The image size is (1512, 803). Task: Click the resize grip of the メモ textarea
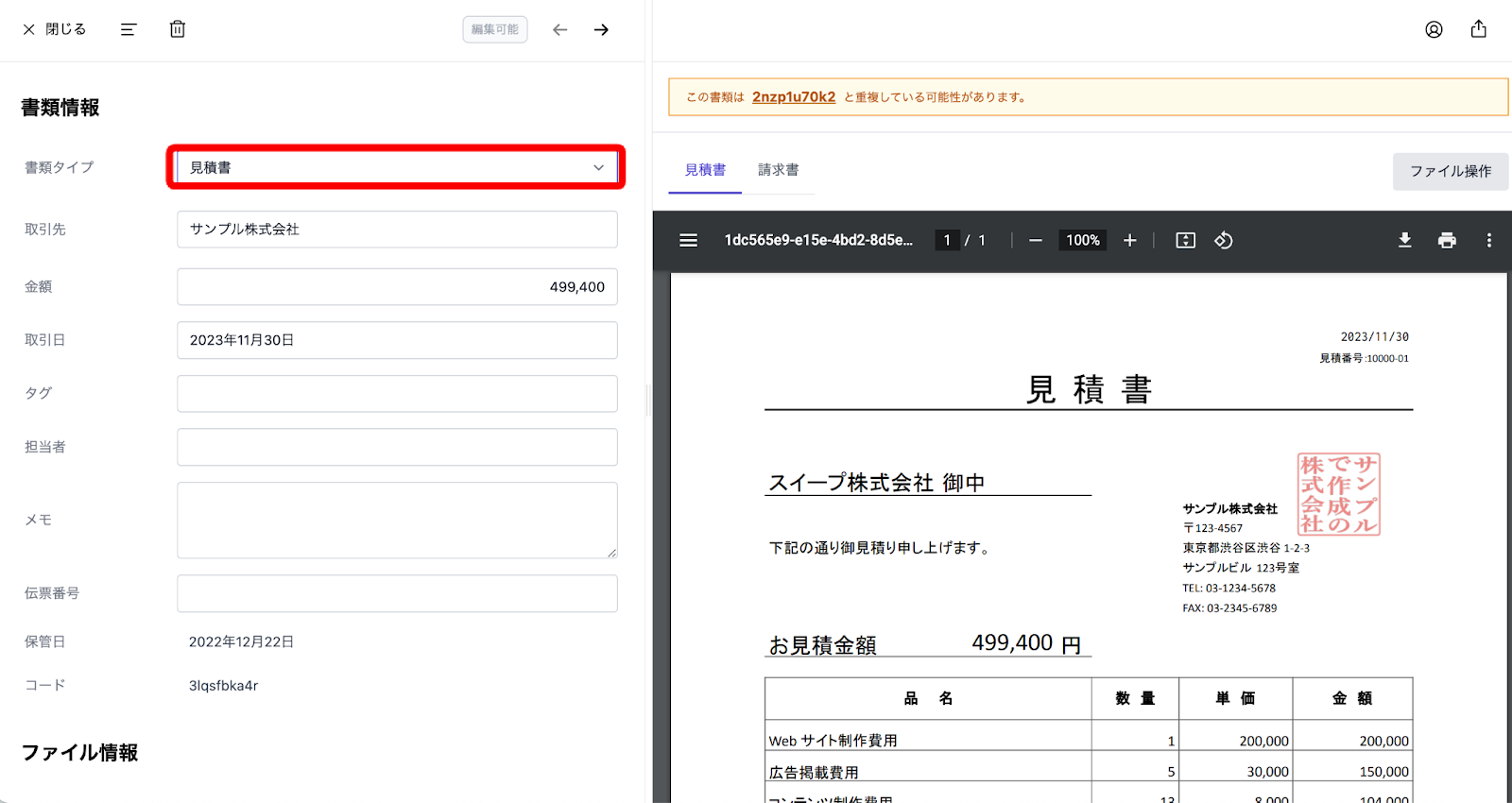tap(611, 553)
